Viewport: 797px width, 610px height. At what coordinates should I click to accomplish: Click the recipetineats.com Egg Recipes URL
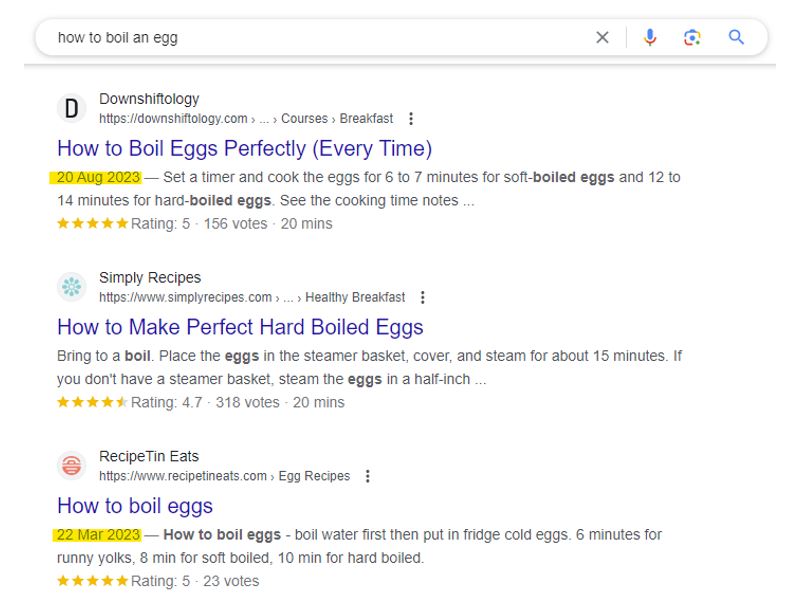point(225,476)
